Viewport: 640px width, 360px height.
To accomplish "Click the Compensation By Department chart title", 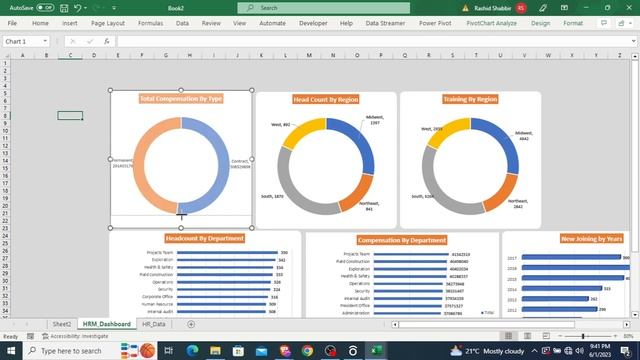I will coord(402,240).
